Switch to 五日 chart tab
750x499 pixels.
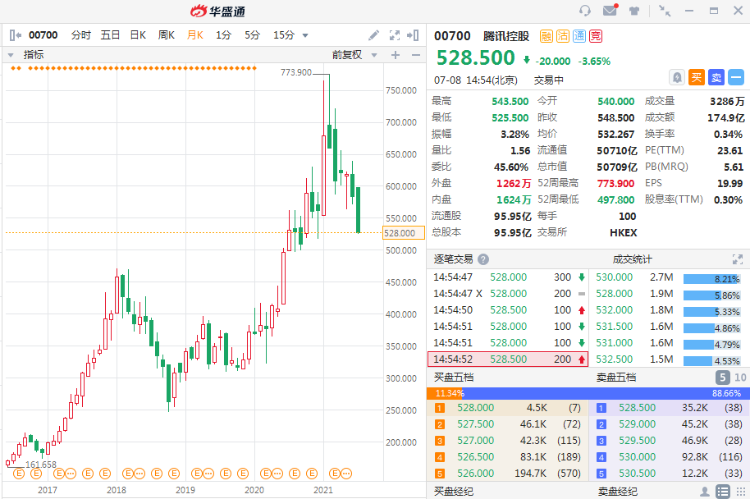(x=110, y=35)
